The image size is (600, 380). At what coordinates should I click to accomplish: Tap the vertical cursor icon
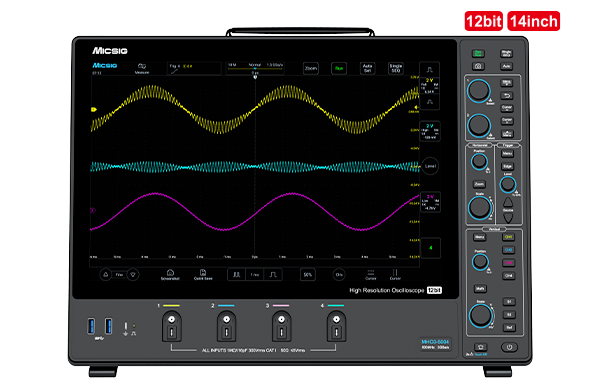pos(395,274)
